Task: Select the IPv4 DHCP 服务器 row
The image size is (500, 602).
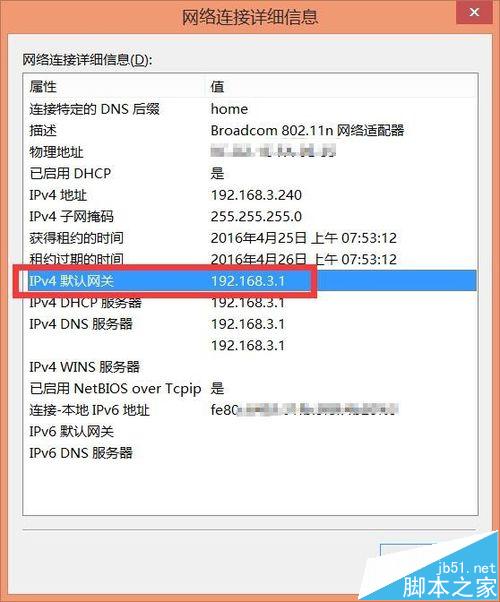Action: click(251, 303)
